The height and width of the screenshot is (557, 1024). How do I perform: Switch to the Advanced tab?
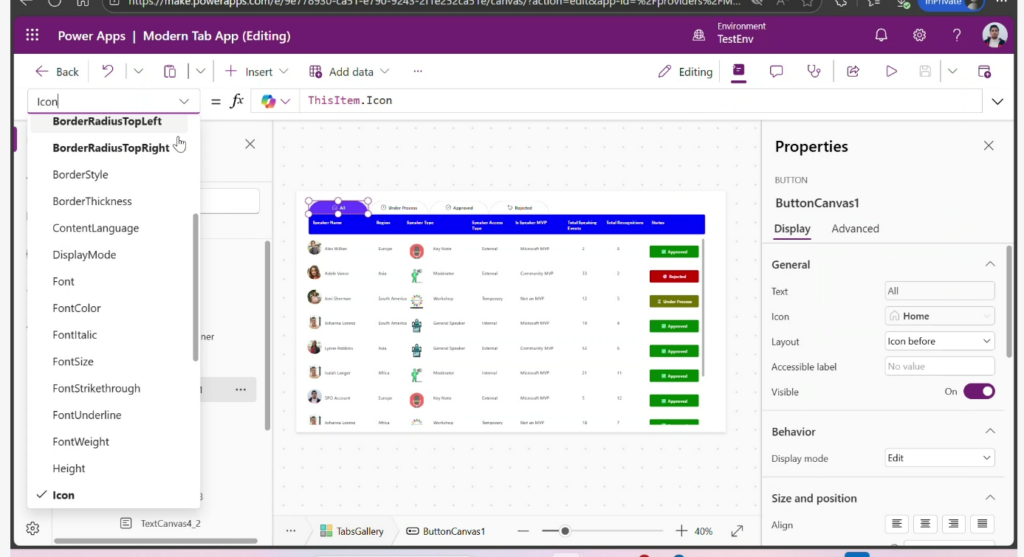click(855, 228)
